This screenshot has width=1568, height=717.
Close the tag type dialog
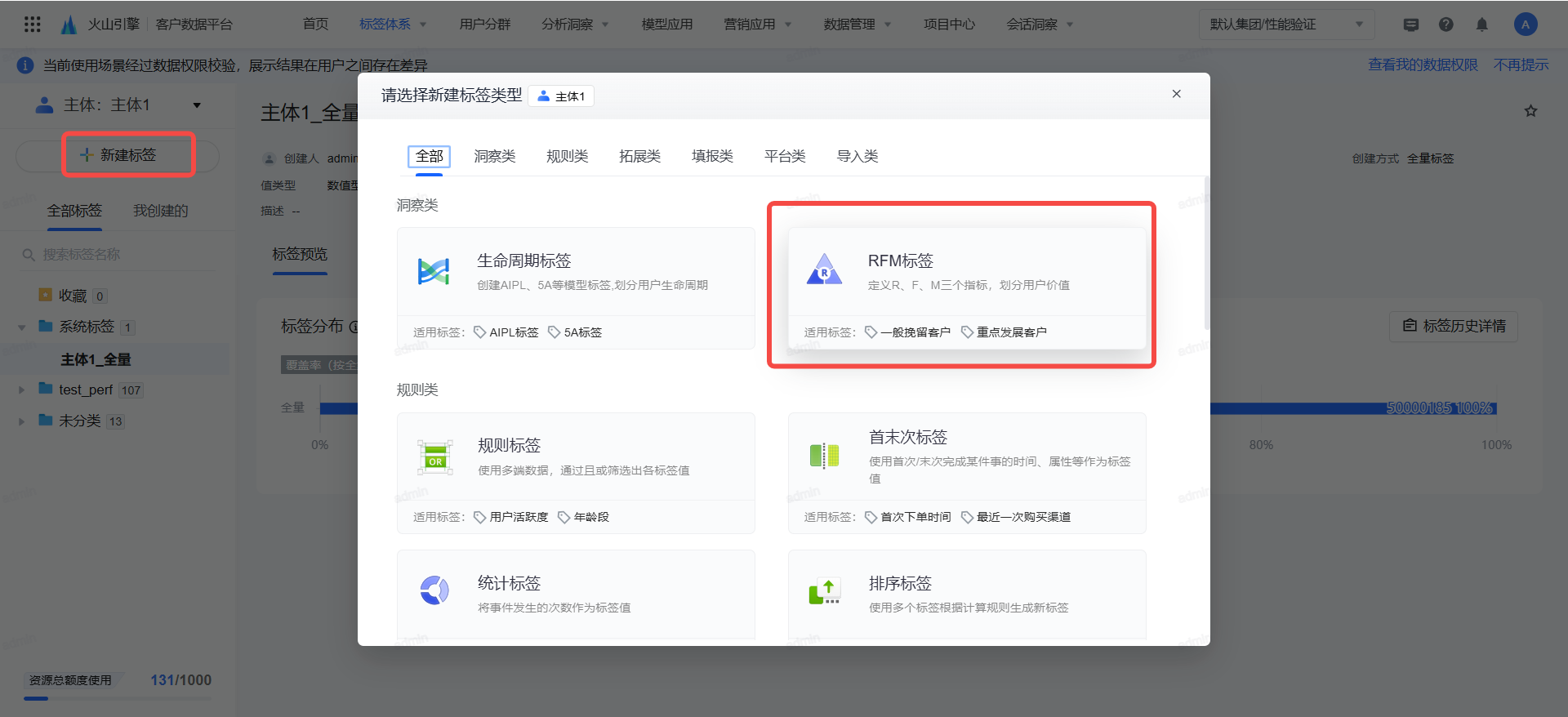[x=1177, y=94]
